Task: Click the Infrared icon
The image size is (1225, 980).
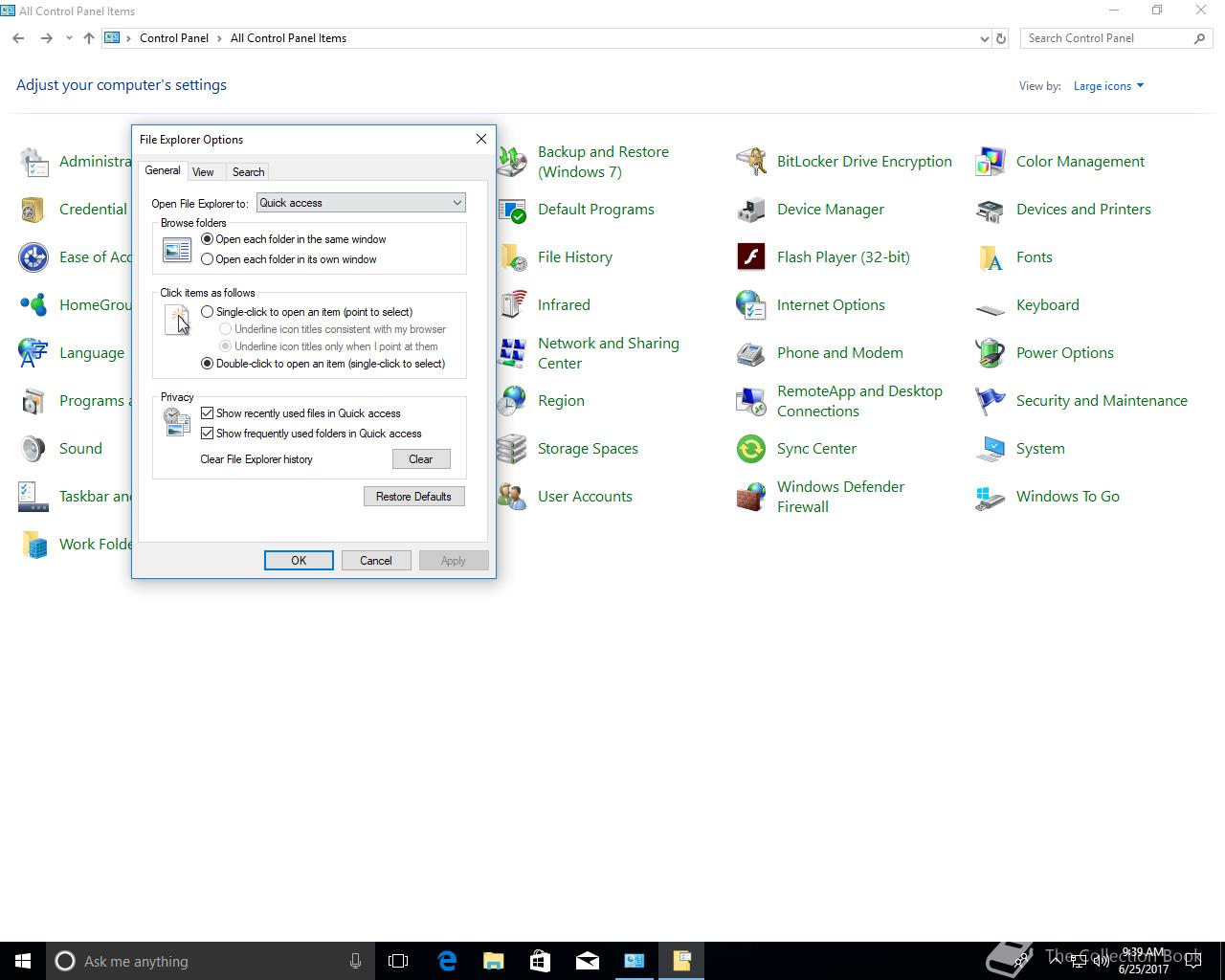Action: (x=513, y=305)
